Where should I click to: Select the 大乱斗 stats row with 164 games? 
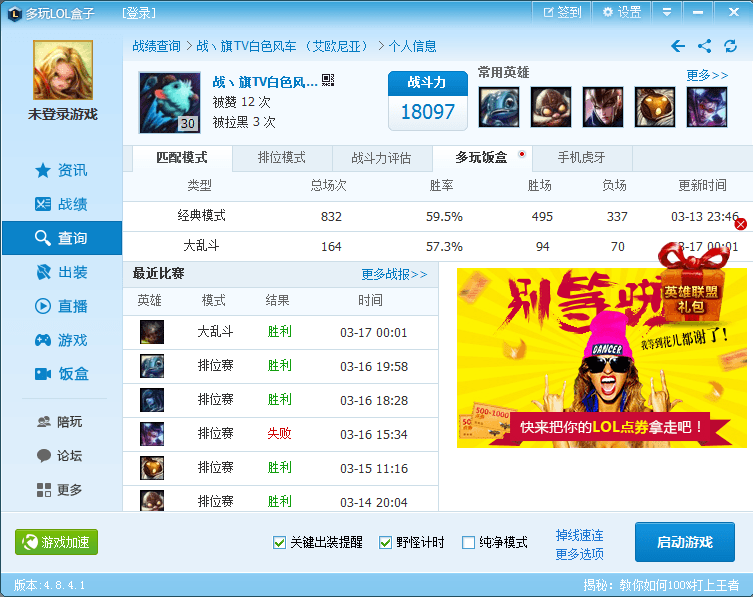[437, 247]
